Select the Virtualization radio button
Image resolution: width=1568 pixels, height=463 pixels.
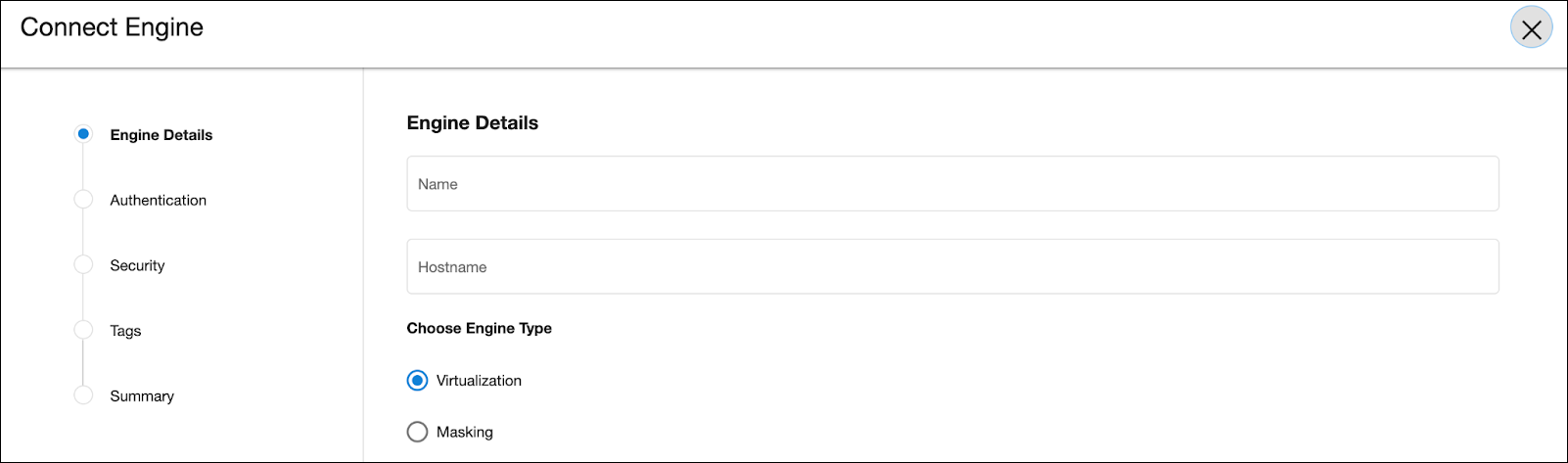pos(417,381)
